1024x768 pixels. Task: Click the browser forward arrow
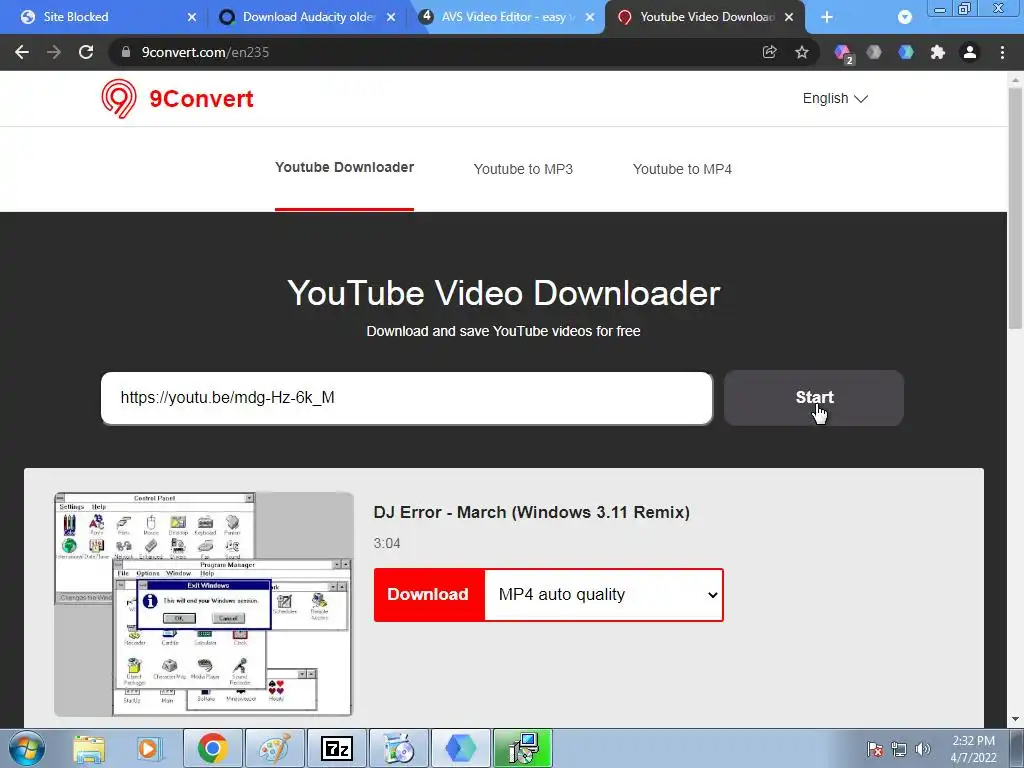[54, 52]
